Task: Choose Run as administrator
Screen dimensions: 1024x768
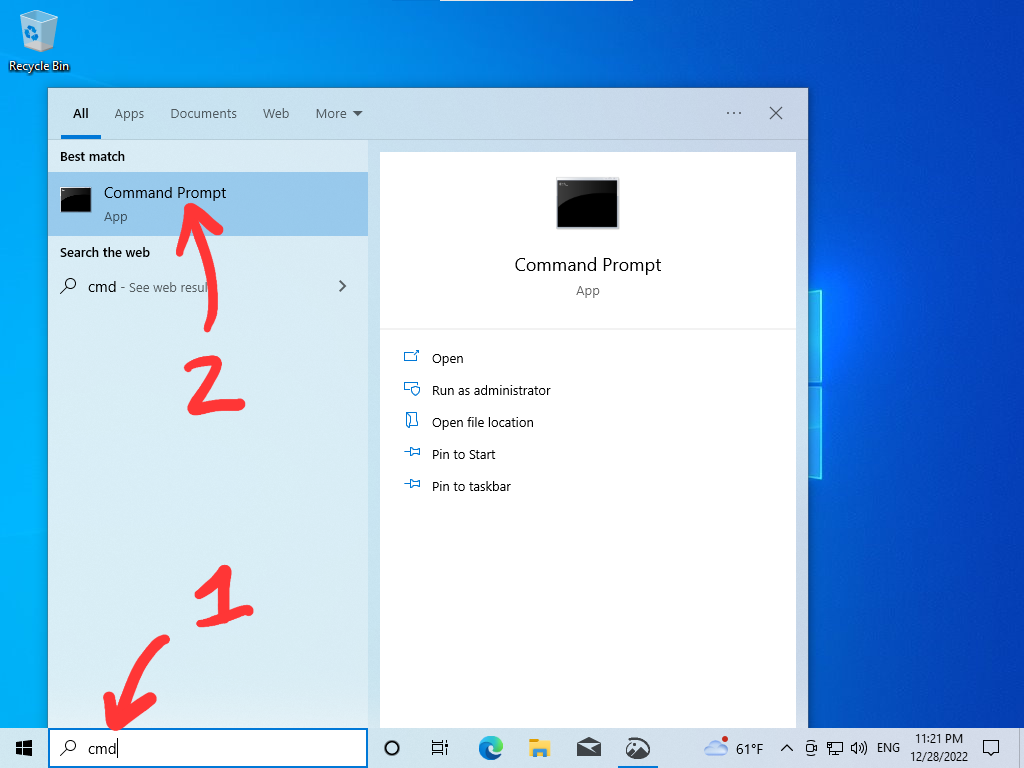Action: tap(491, 391)
